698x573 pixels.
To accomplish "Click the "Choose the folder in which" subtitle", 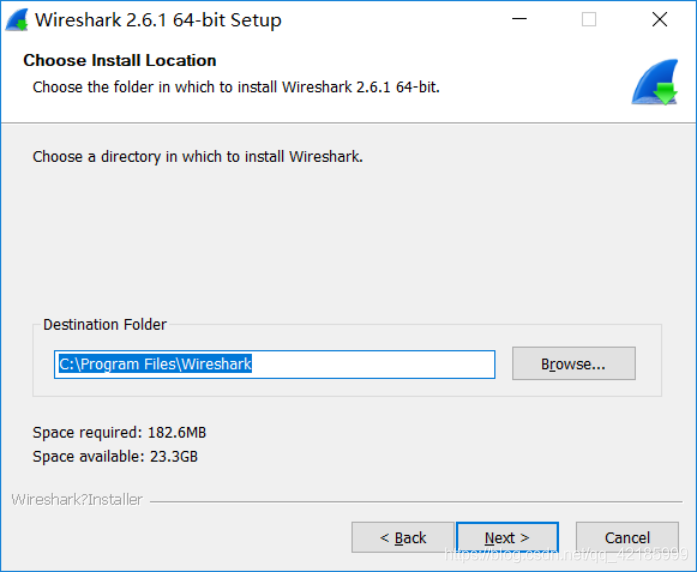I will [x=236, y=87].
